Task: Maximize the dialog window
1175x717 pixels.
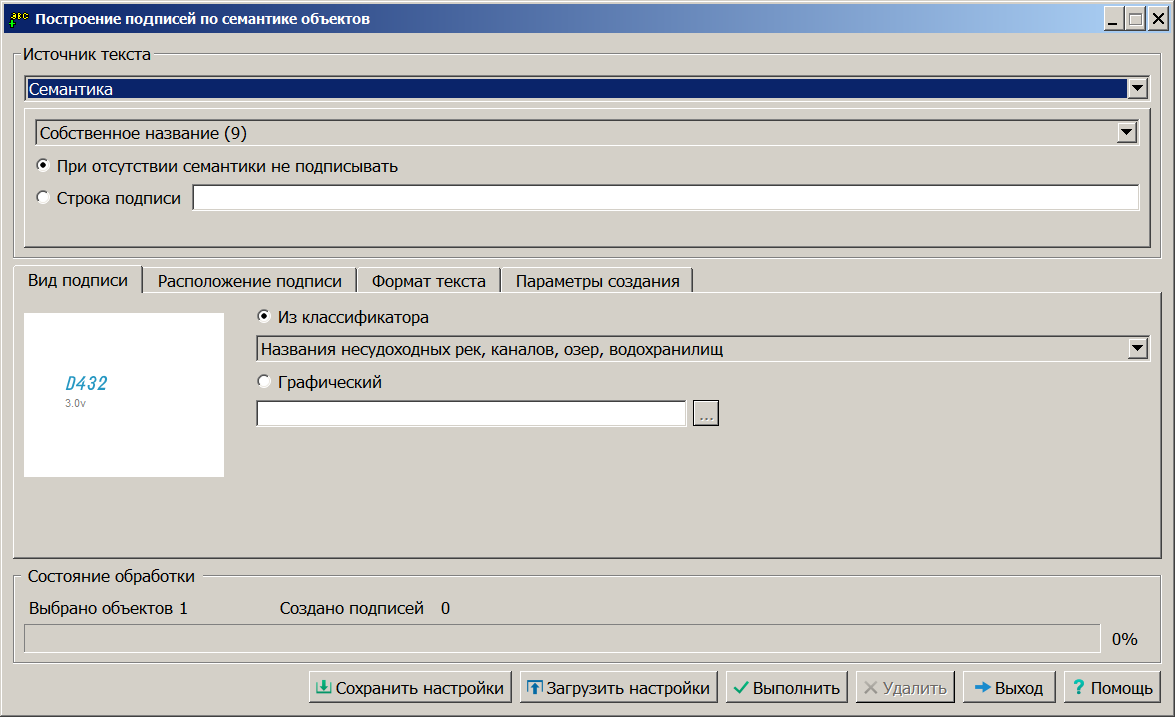Action: click(x=1134, y=18)
